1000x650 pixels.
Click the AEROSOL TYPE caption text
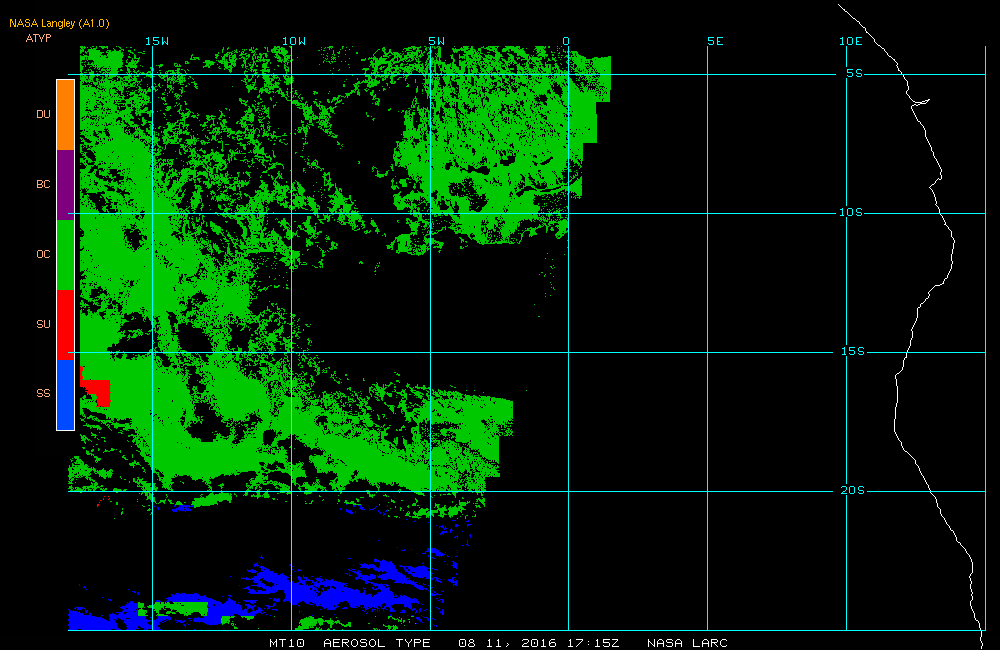click(x=377, y=643)
